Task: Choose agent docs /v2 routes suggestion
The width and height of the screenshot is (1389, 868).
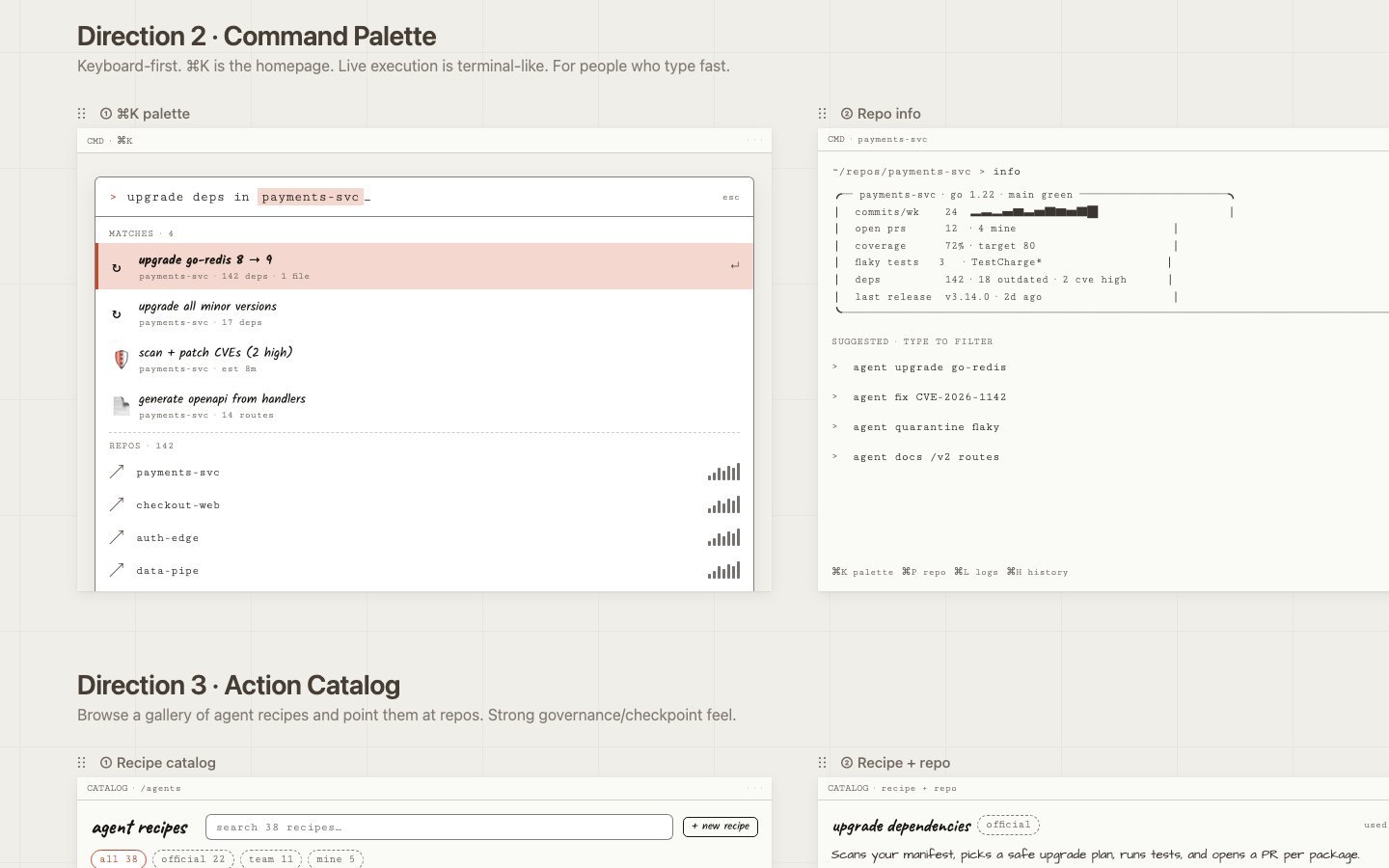Action: (x=926, y=457)
